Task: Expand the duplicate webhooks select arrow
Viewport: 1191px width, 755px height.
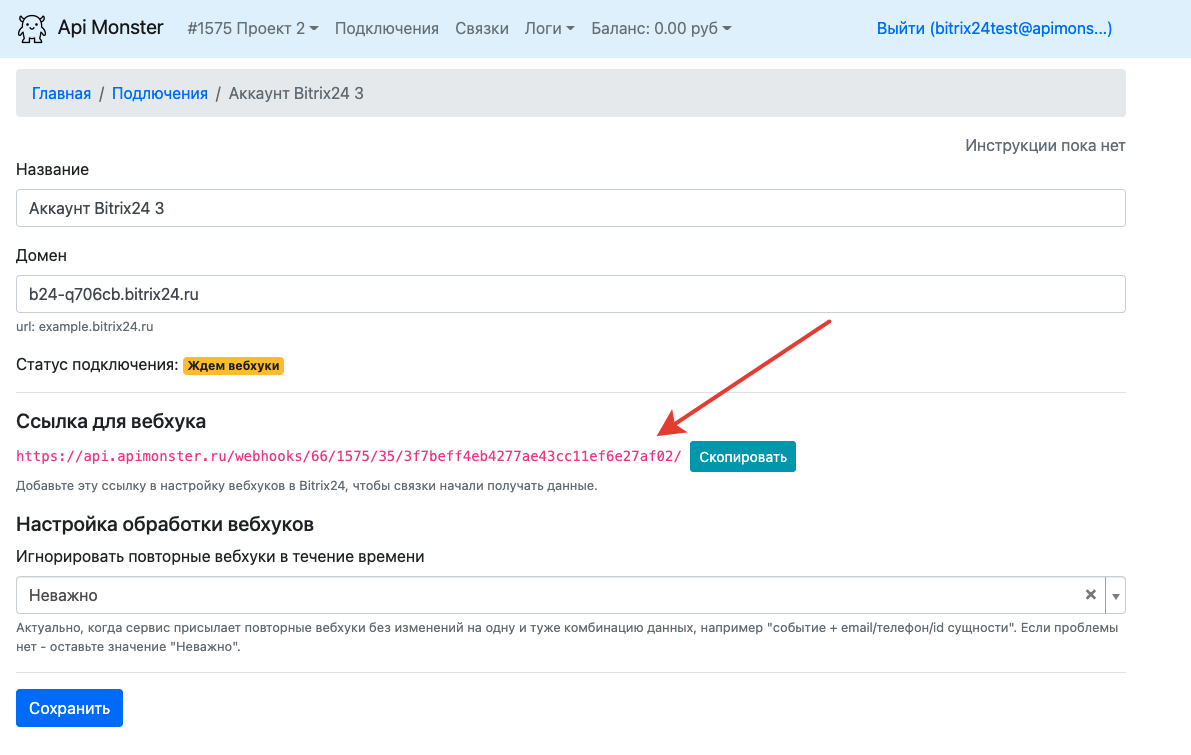Action: tap(1116, 595)
